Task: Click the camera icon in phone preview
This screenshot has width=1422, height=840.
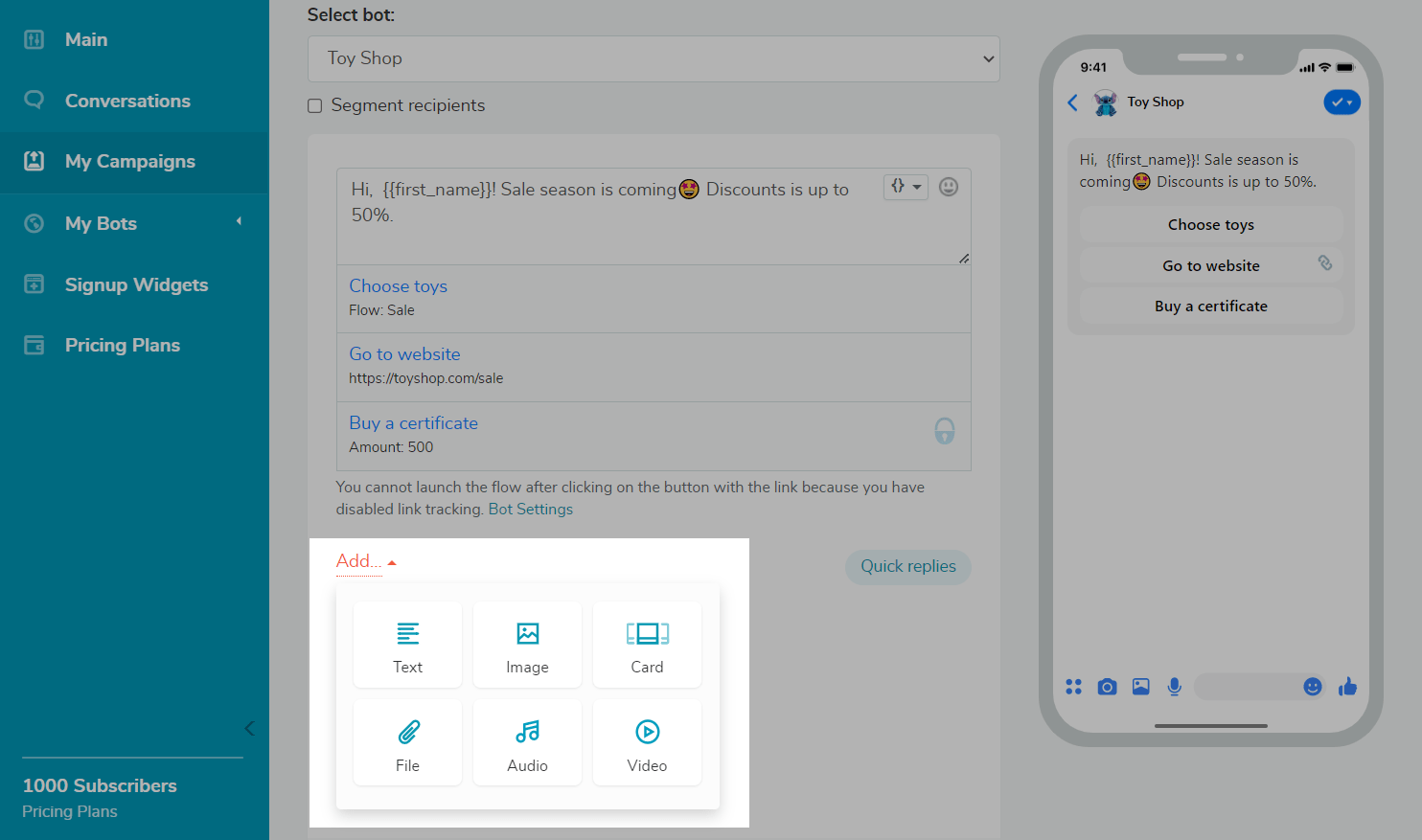Action: [x=1107, y=687]
